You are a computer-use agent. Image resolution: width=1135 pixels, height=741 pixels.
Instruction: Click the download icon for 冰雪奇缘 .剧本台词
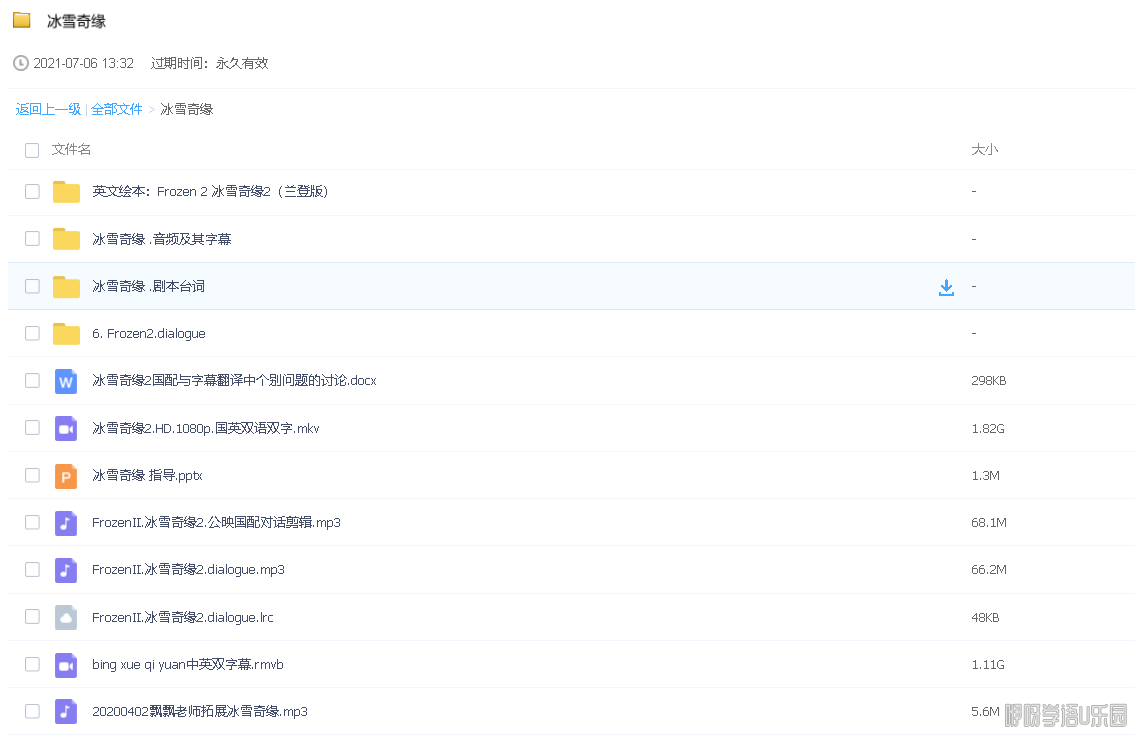tap(946, 287)
